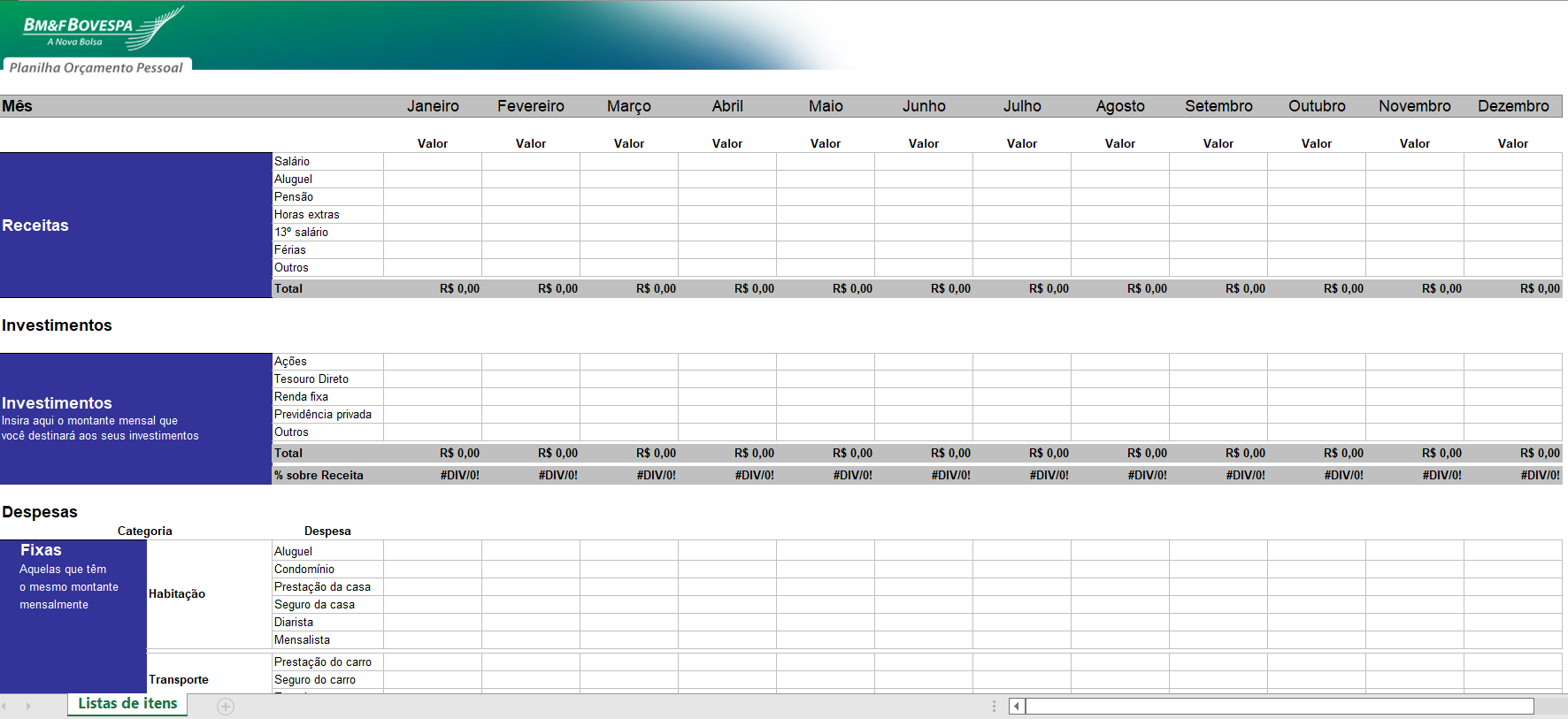Select the Ações cell under Fevereiro
Viewport: 1568px width, 719px height.
(531, 362)
